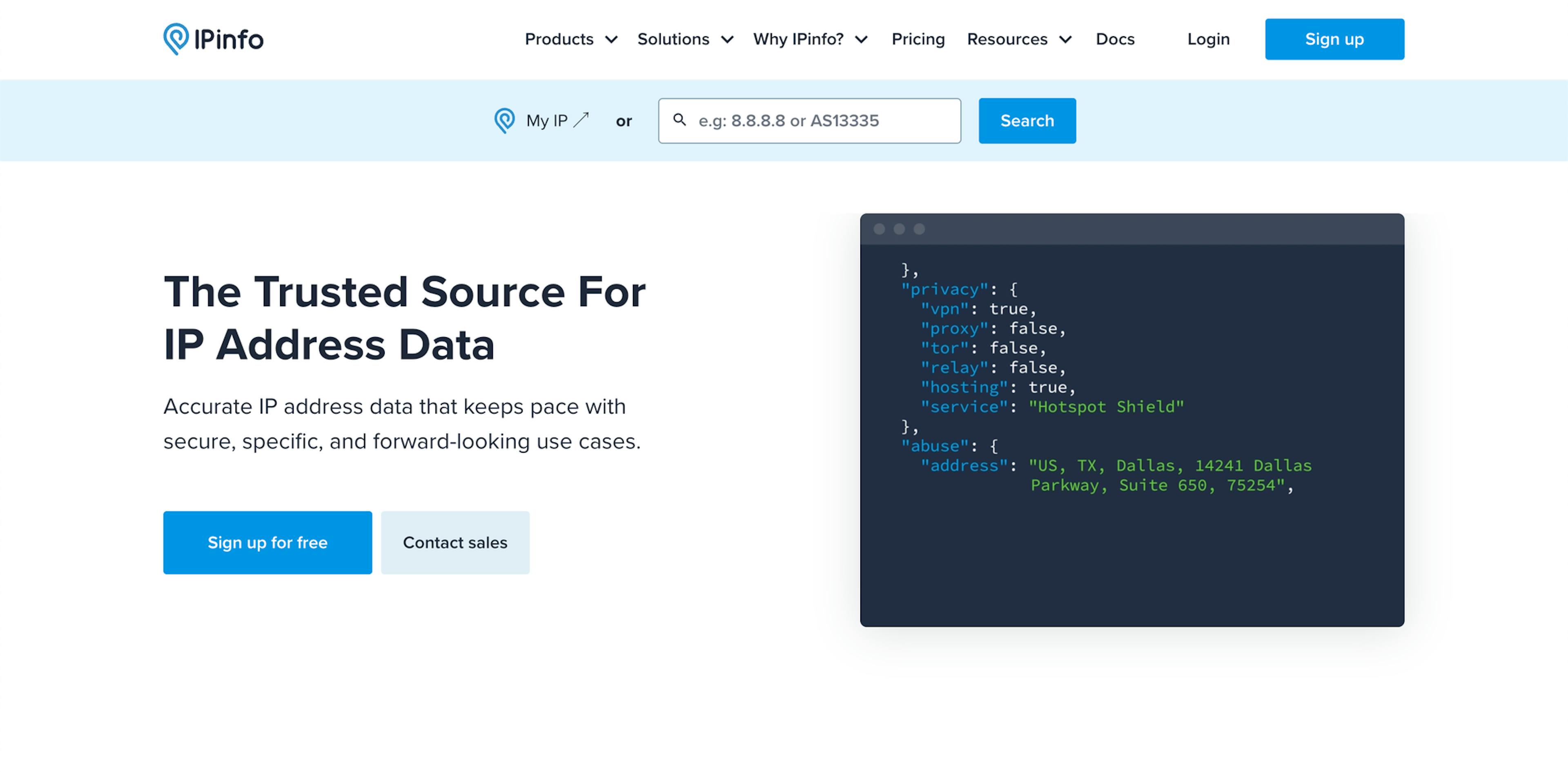Go to the Docs menu item
Viewport: 1568px width, 772px height.
click(x=1115, y=39)
